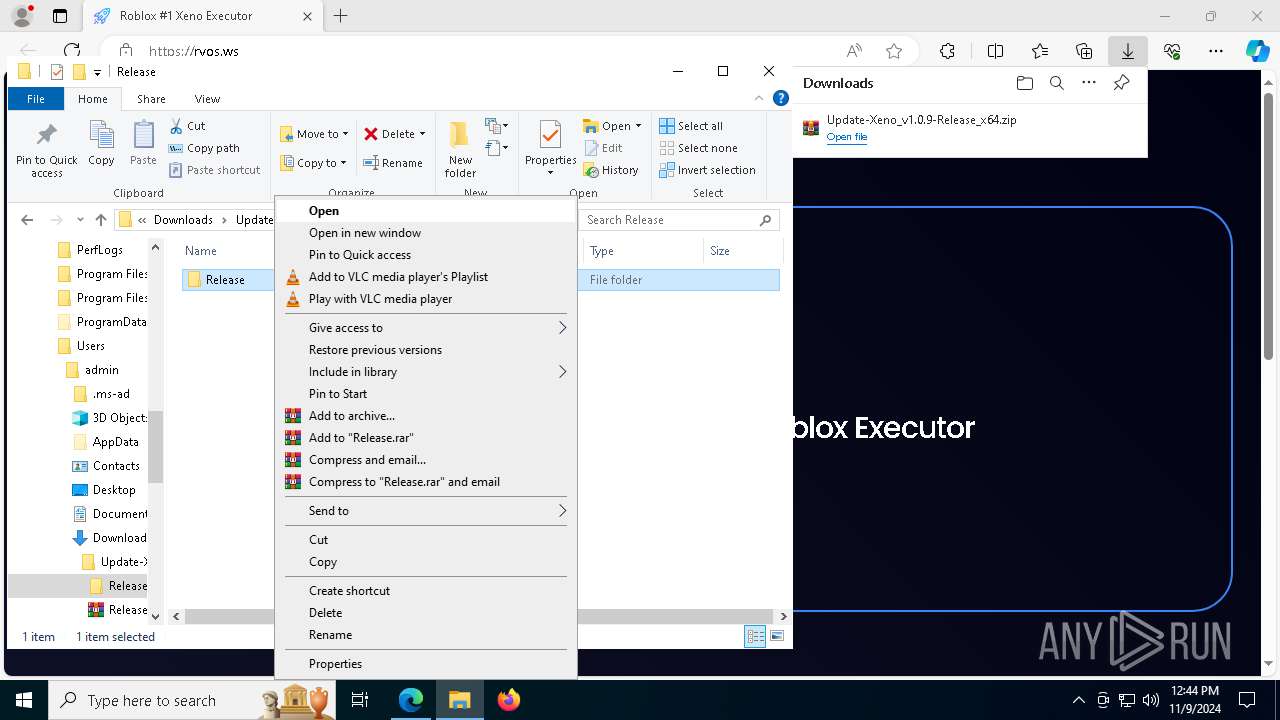The width and height of the screenshot is (1280, 720).
Task: Choose Pin to Start
Action: pyautogui.click(x=426, y=394)
